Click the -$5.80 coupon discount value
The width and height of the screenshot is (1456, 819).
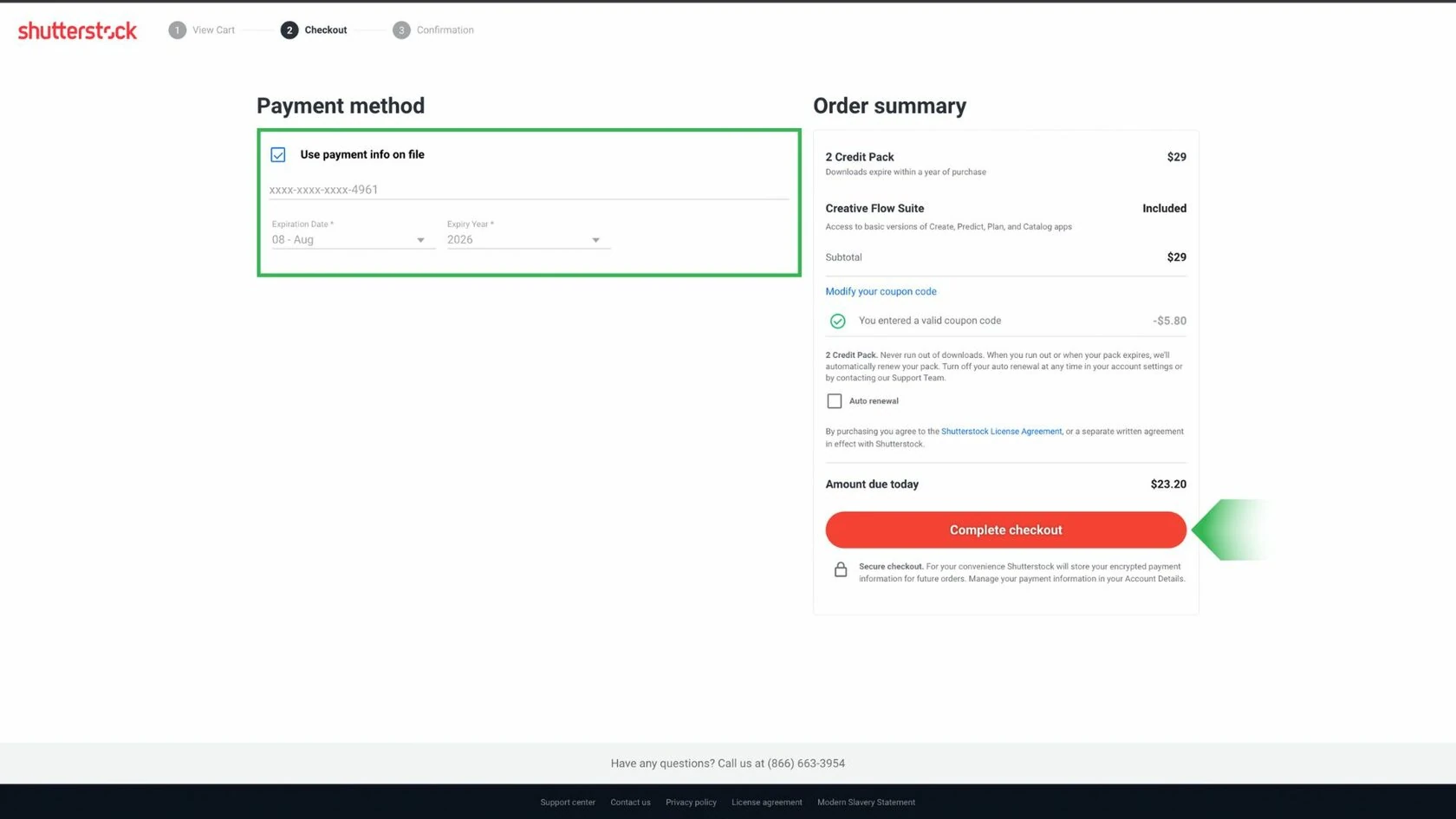coord(1169,321)
